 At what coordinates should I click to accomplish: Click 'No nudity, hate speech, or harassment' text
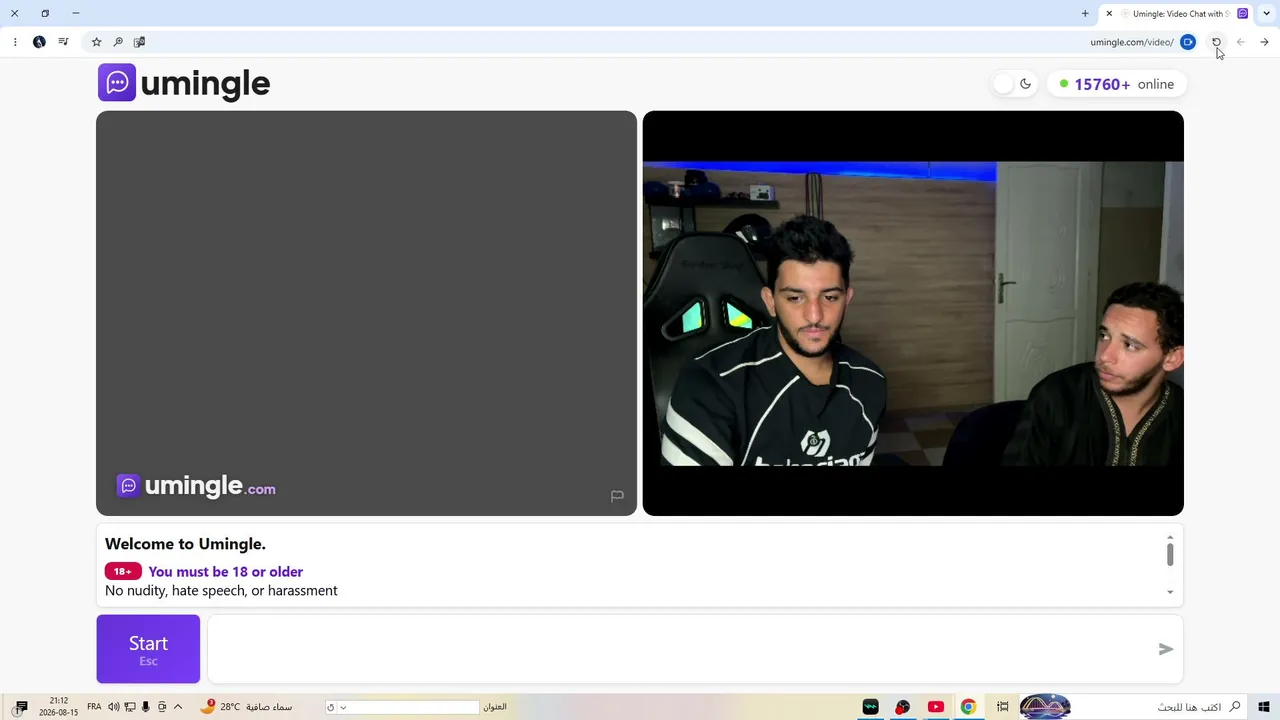(x=221, y=591)
